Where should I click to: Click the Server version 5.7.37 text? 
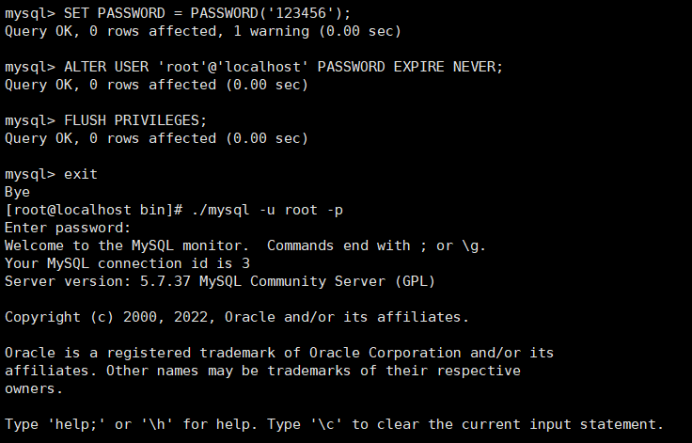pos(220,281)
